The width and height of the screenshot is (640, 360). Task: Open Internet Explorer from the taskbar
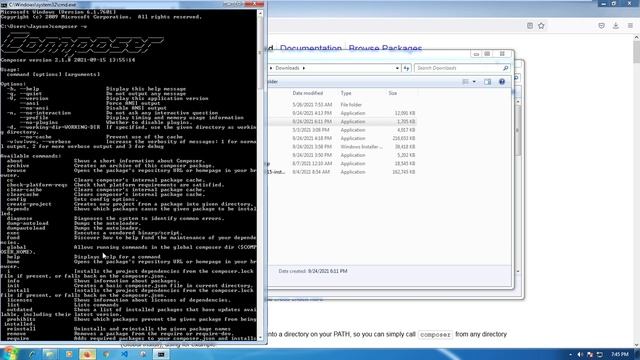coord(31,354)
